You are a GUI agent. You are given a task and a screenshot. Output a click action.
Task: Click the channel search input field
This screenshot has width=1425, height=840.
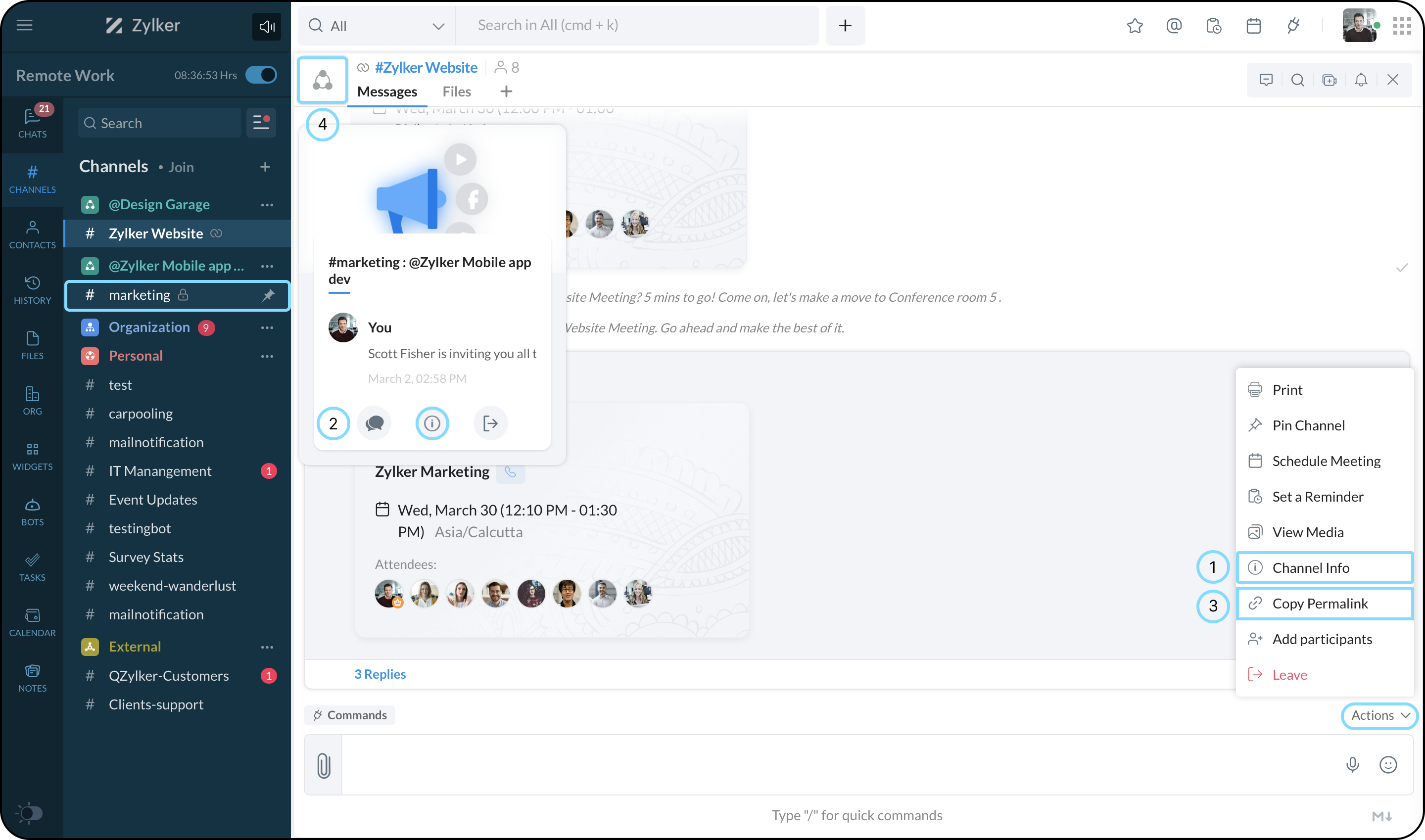[x=161, y=123]
